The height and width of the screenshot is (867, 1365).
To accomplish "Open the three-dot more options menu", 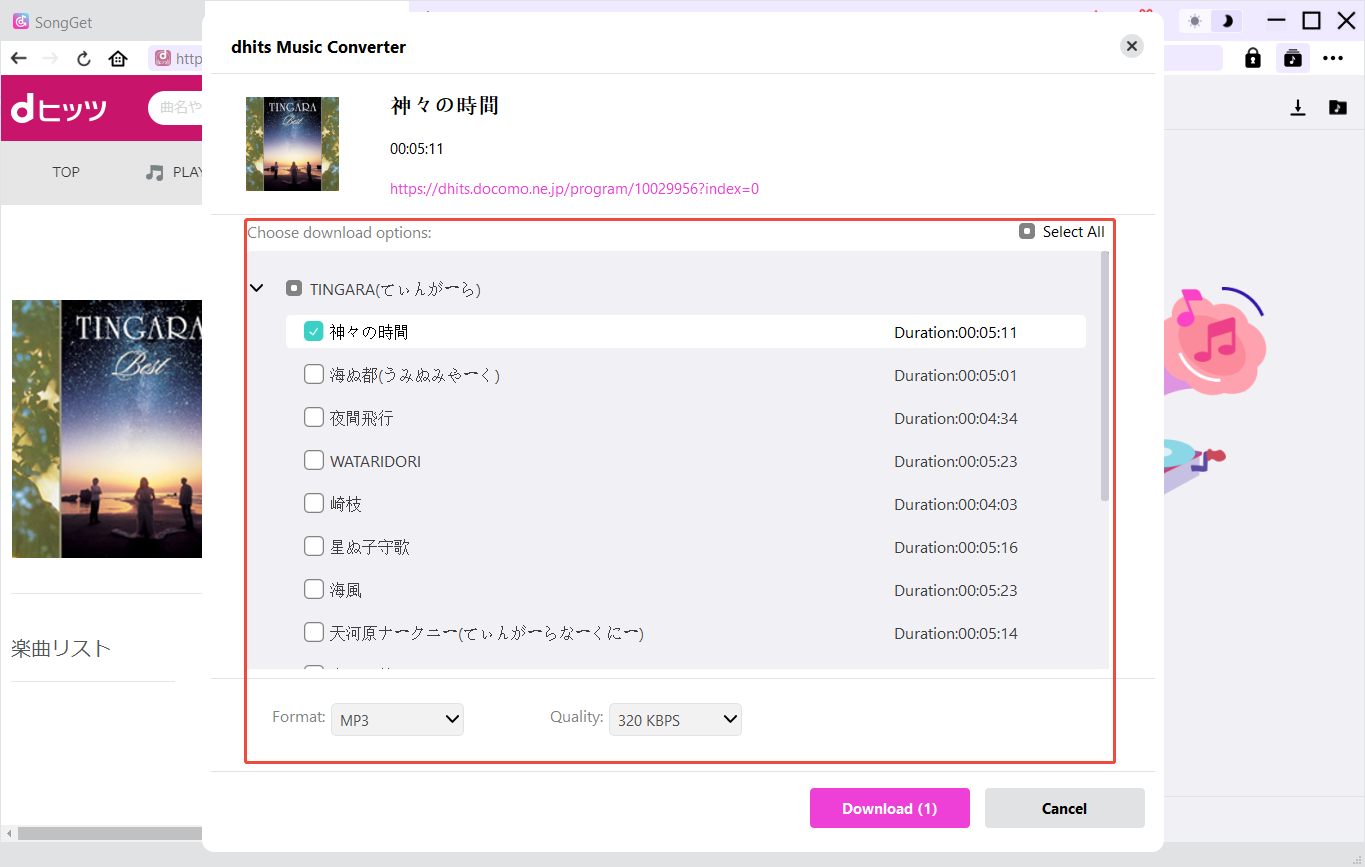I will (x=1333, y=58).
